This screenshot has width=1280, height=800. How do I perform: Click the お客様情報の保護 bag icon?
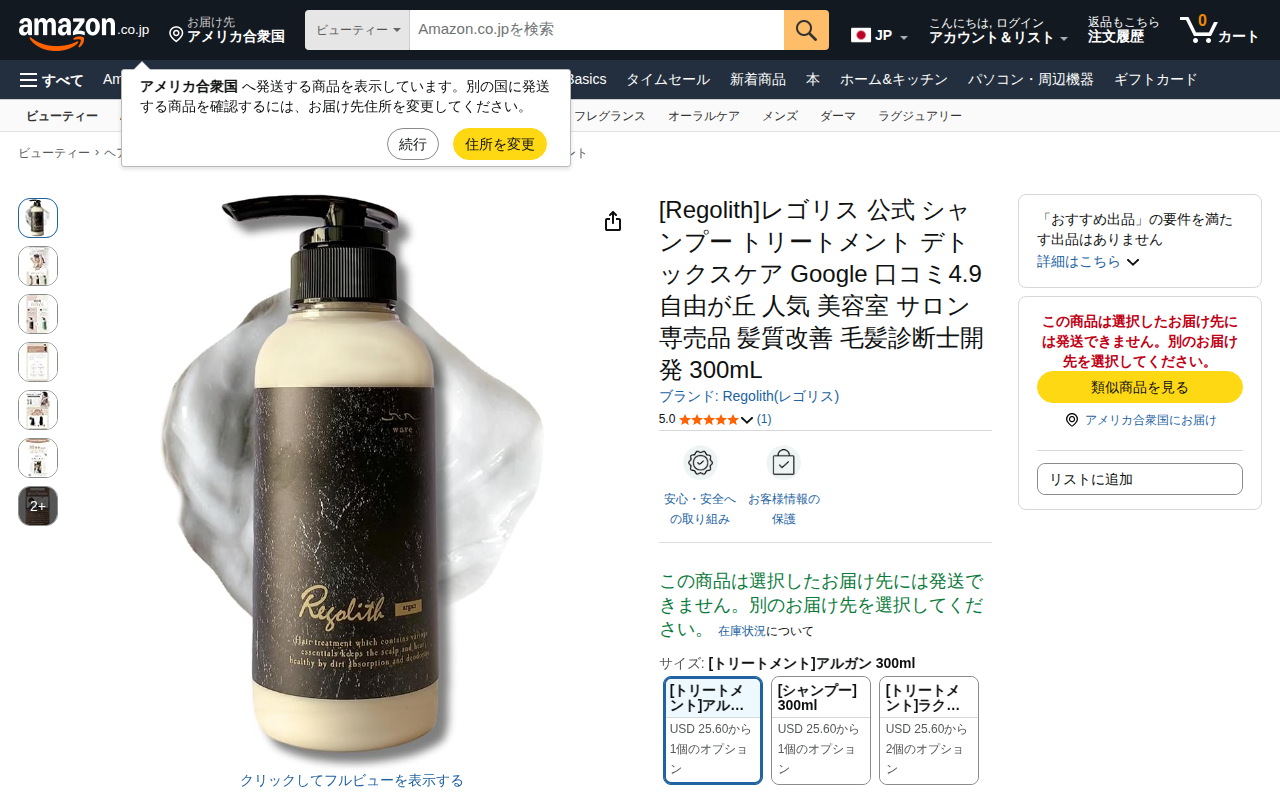[x=784, y=463]
